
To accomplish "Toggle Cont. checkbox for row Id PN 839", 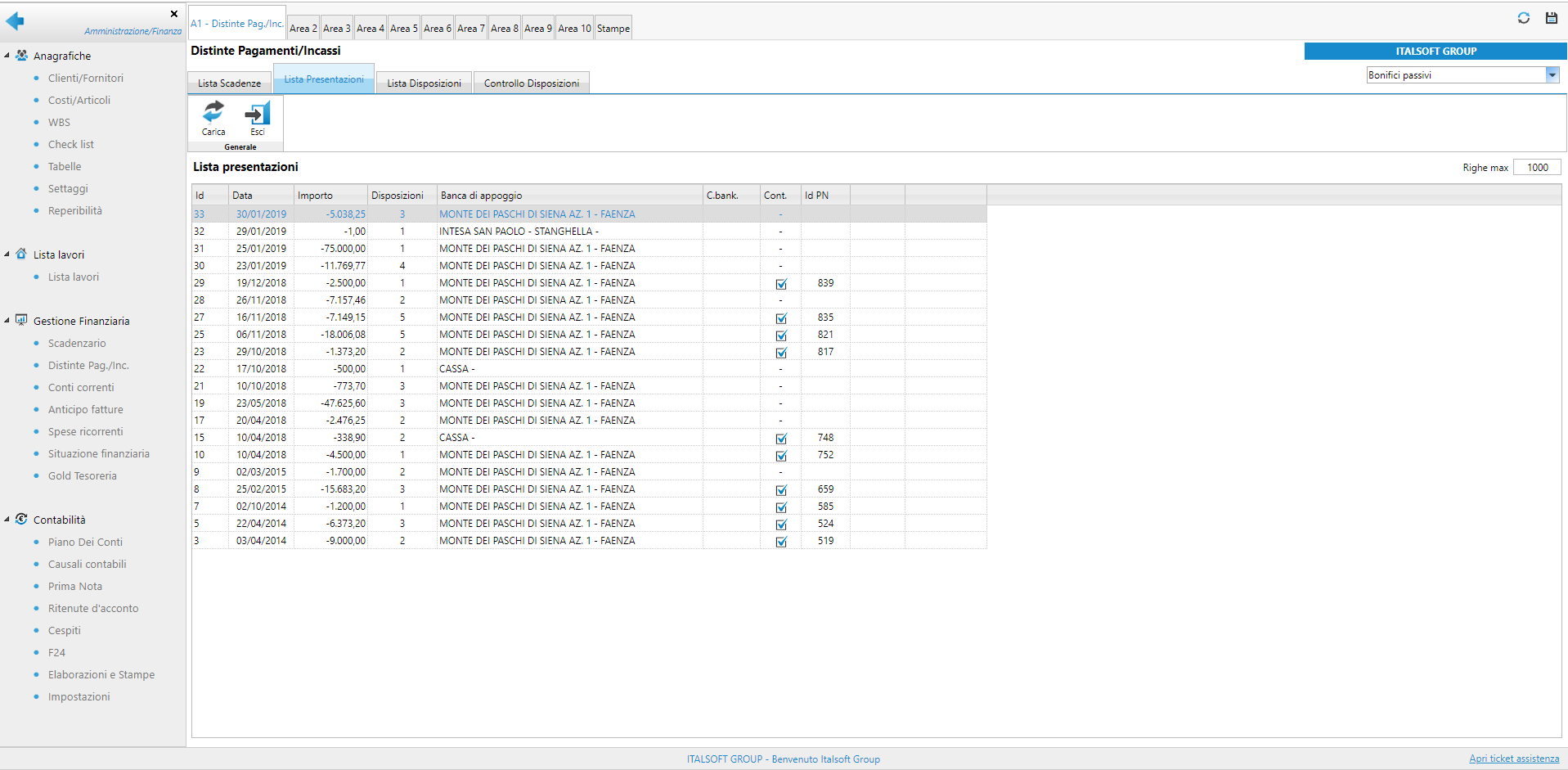I will [781, 284].
